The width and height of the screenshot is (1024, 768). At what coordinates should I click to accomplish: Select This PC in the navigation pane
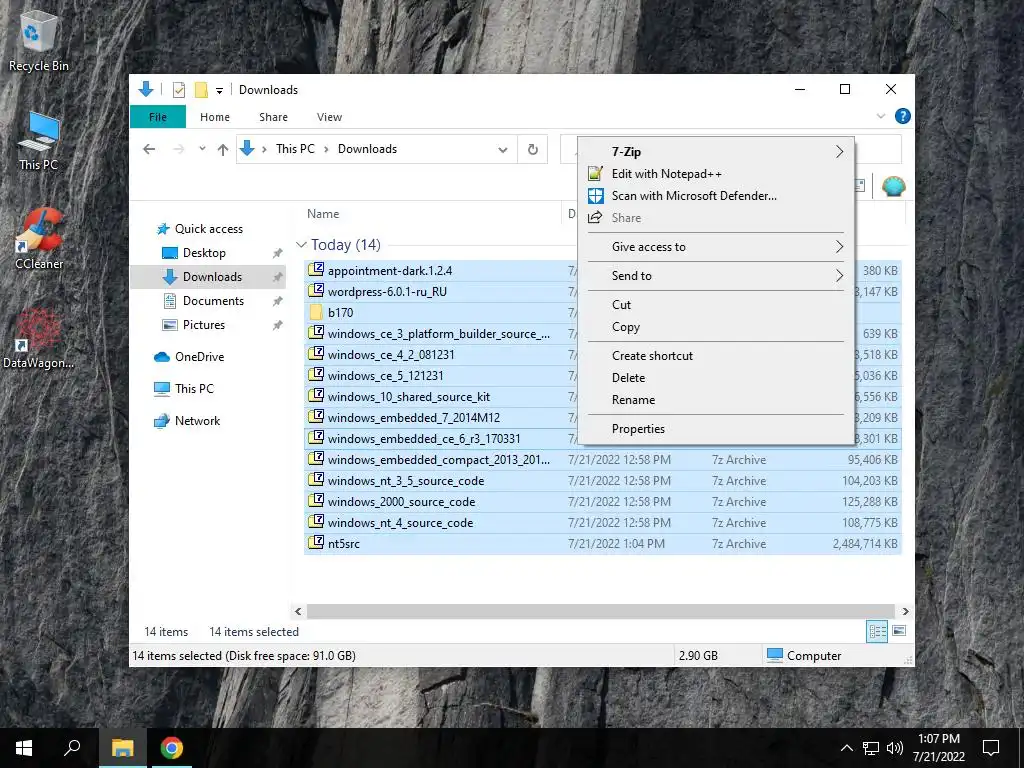[194, 389]
